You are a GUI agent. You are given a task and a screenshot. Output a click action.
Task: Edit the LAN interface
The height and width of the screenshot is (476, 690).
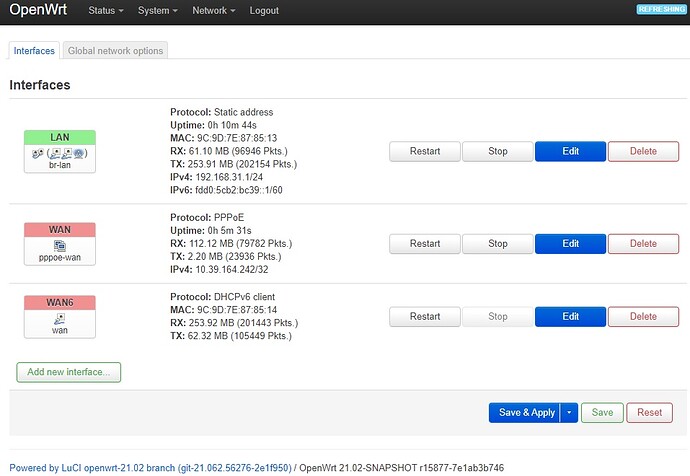pos(570,151)
